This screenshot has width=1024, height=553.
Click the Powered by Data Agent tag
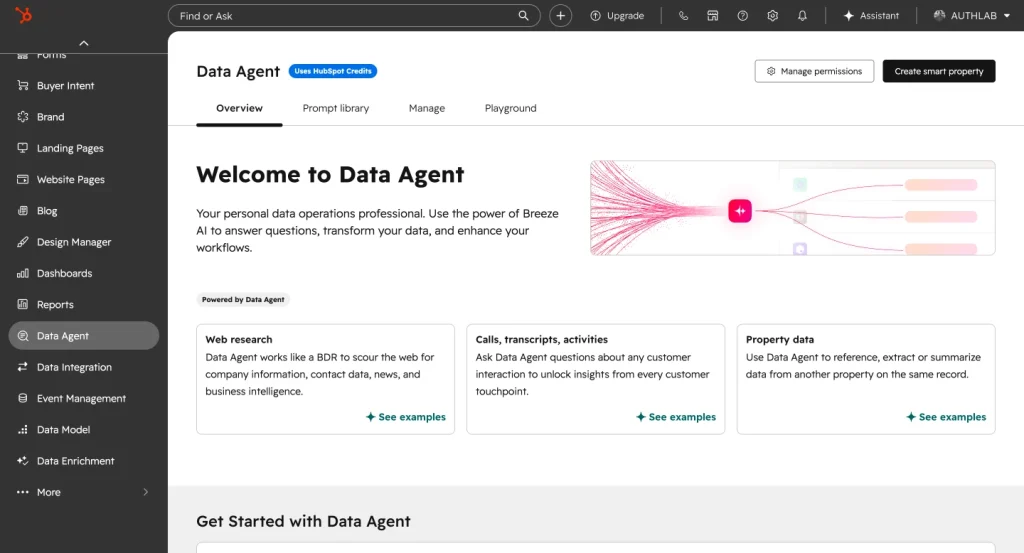243,300
